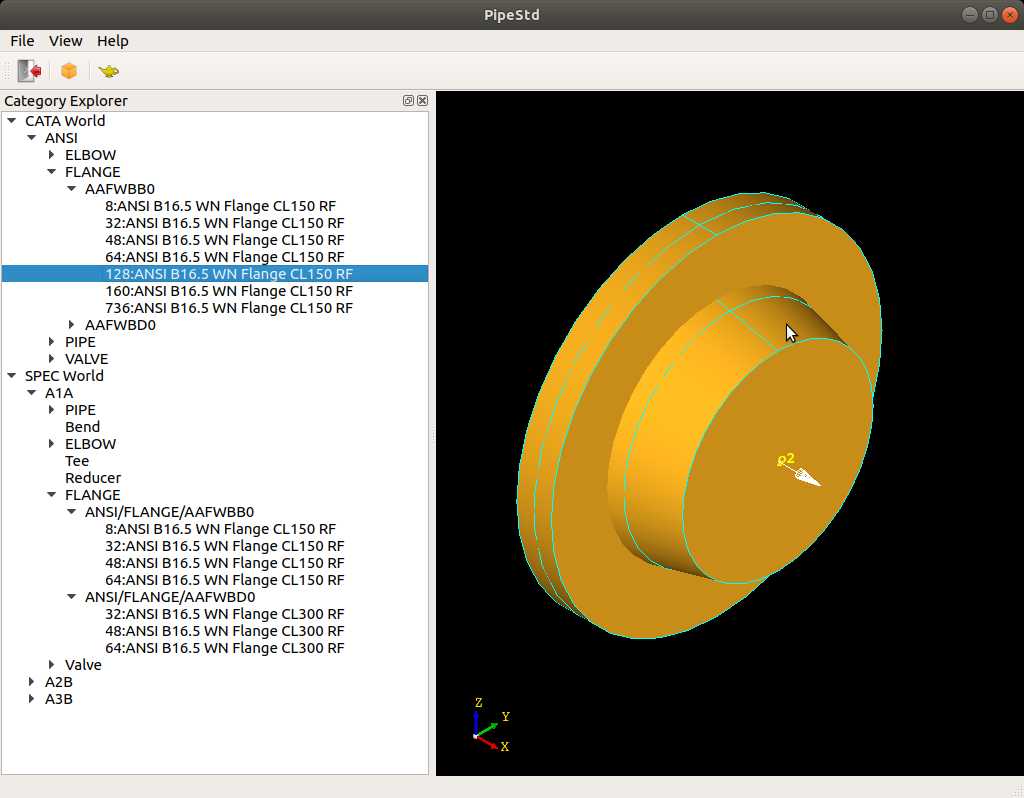The height and width of the screenshot is (798, 1024).
Task: Click the A1A label
Action: click(59, 392)
